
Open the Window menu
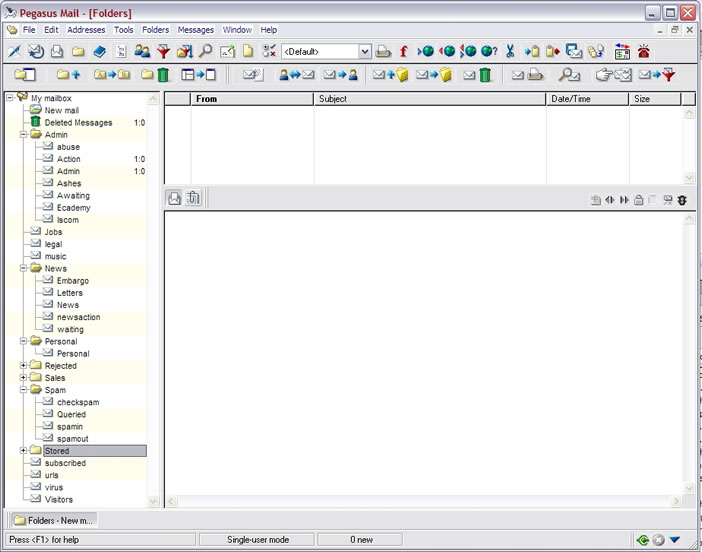237,30
